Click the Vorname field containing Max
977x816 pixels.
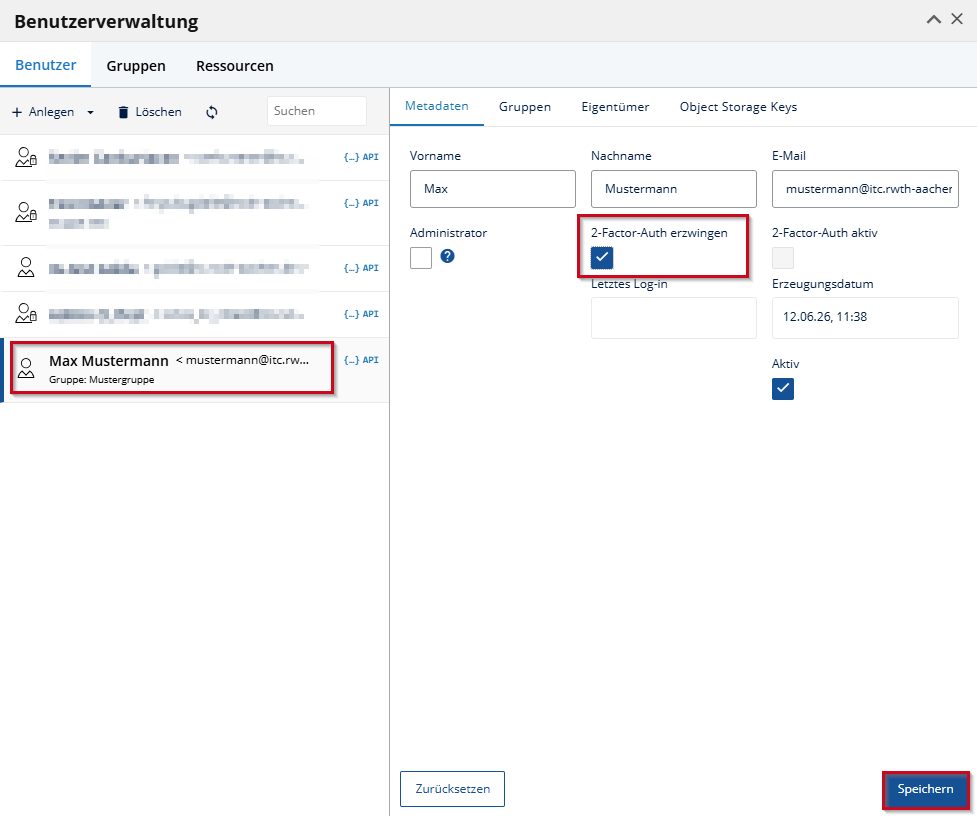[x=493, y=189]
